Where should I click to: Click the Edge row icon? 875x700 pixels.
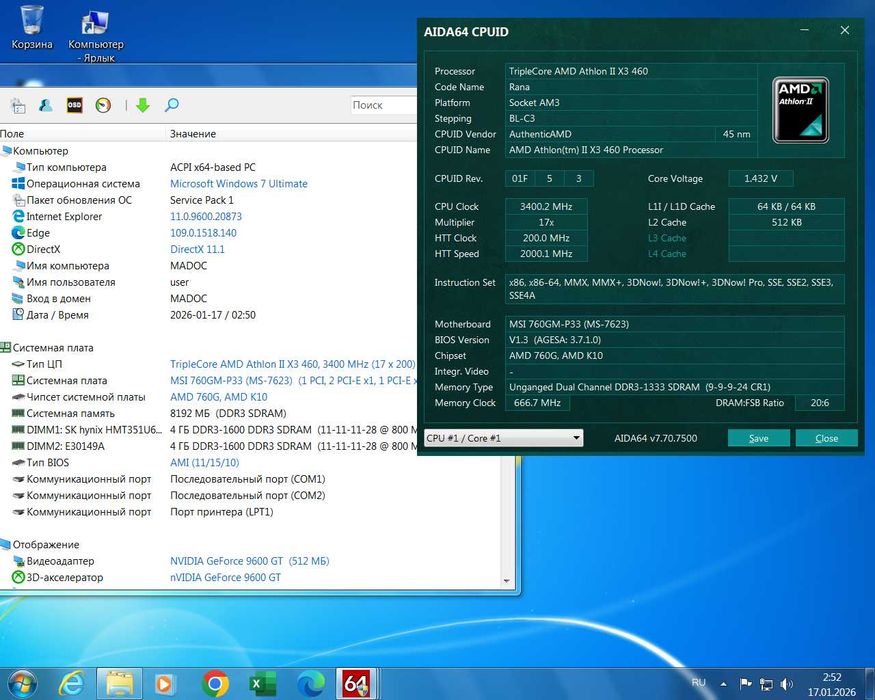18,233
